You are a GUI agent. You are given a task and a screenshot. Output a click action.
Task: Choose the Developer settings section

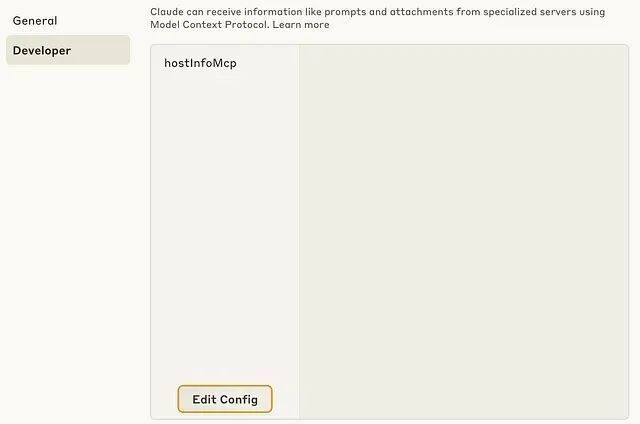42,51
